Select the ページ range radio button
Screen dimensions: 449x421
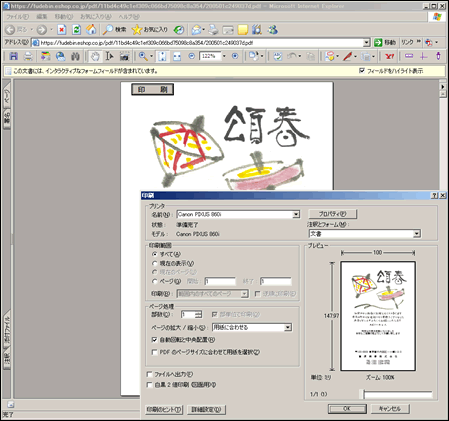tap(154, 281)
